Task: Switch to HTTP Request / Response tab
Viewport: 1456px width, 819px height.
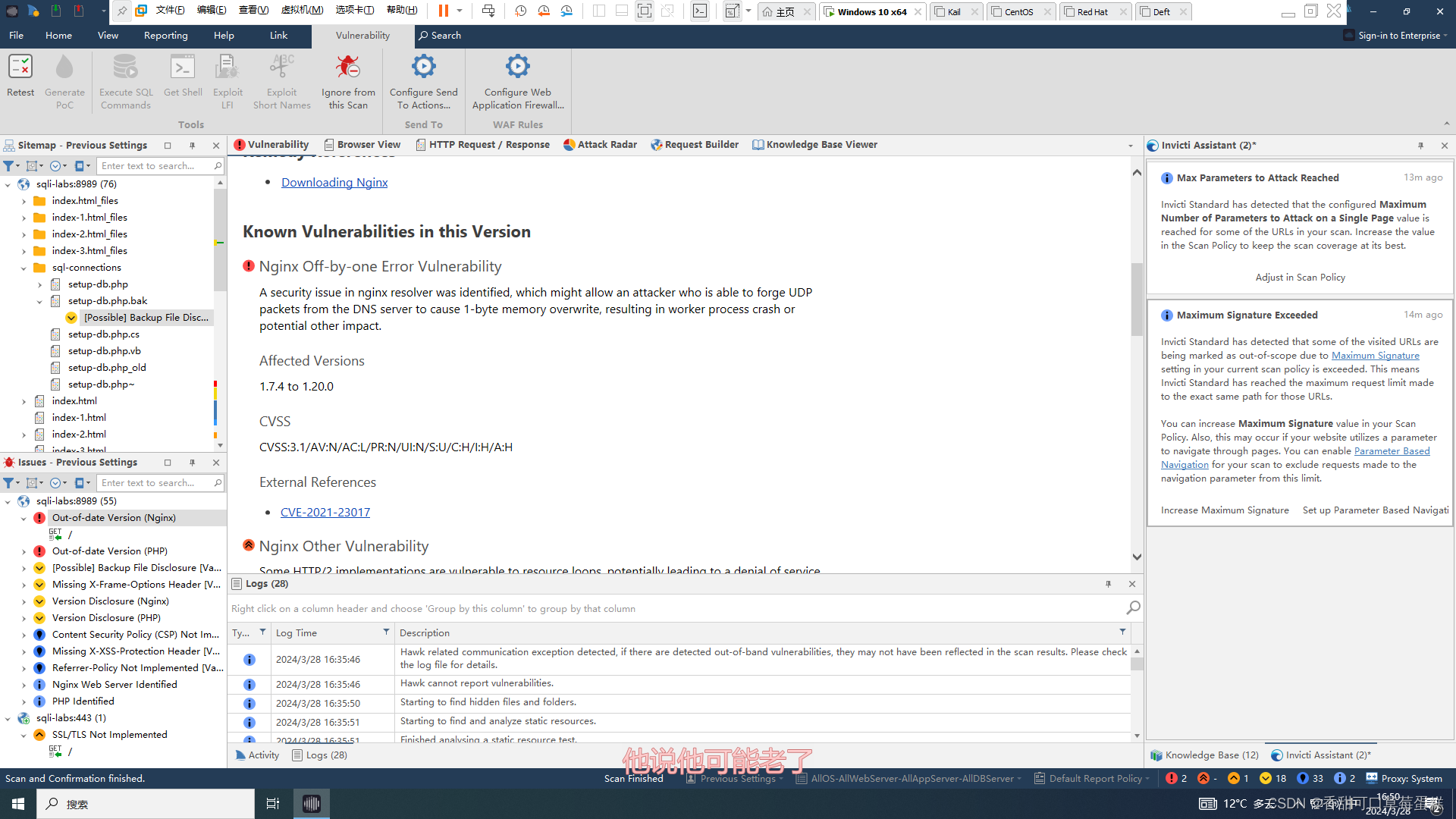Action: (x=483, y=145)
